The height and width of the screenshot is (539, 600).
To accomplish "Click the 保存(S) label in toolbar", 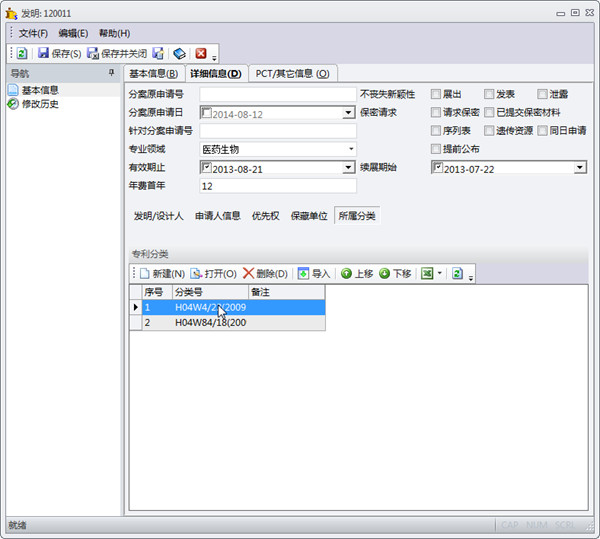I will pos(67,54).
